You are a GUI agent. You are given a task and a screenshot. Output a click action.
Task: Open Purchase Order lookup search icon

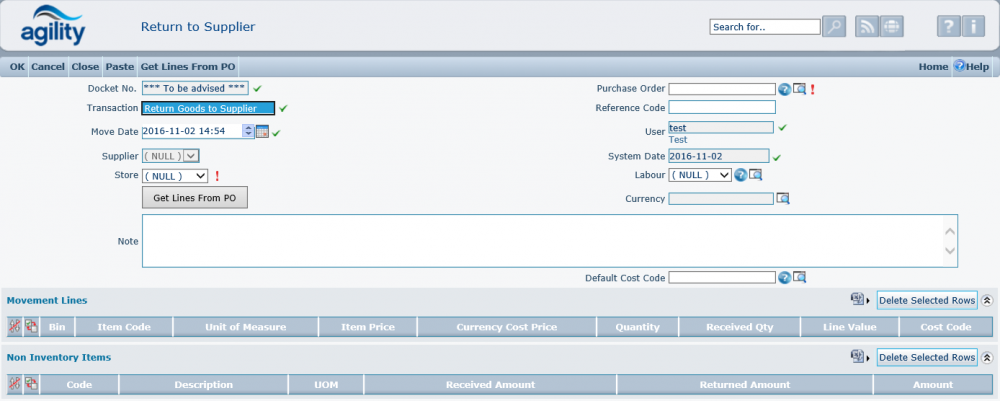pos(799,89)
